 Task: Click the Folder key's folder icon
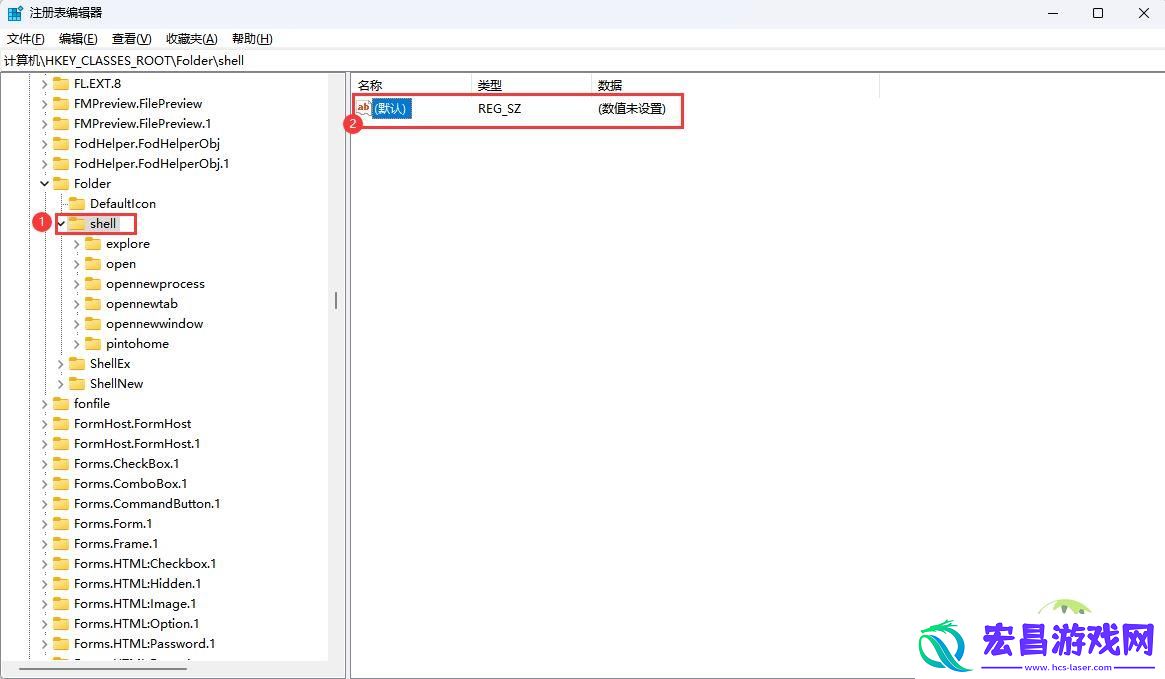coord(61,183)
